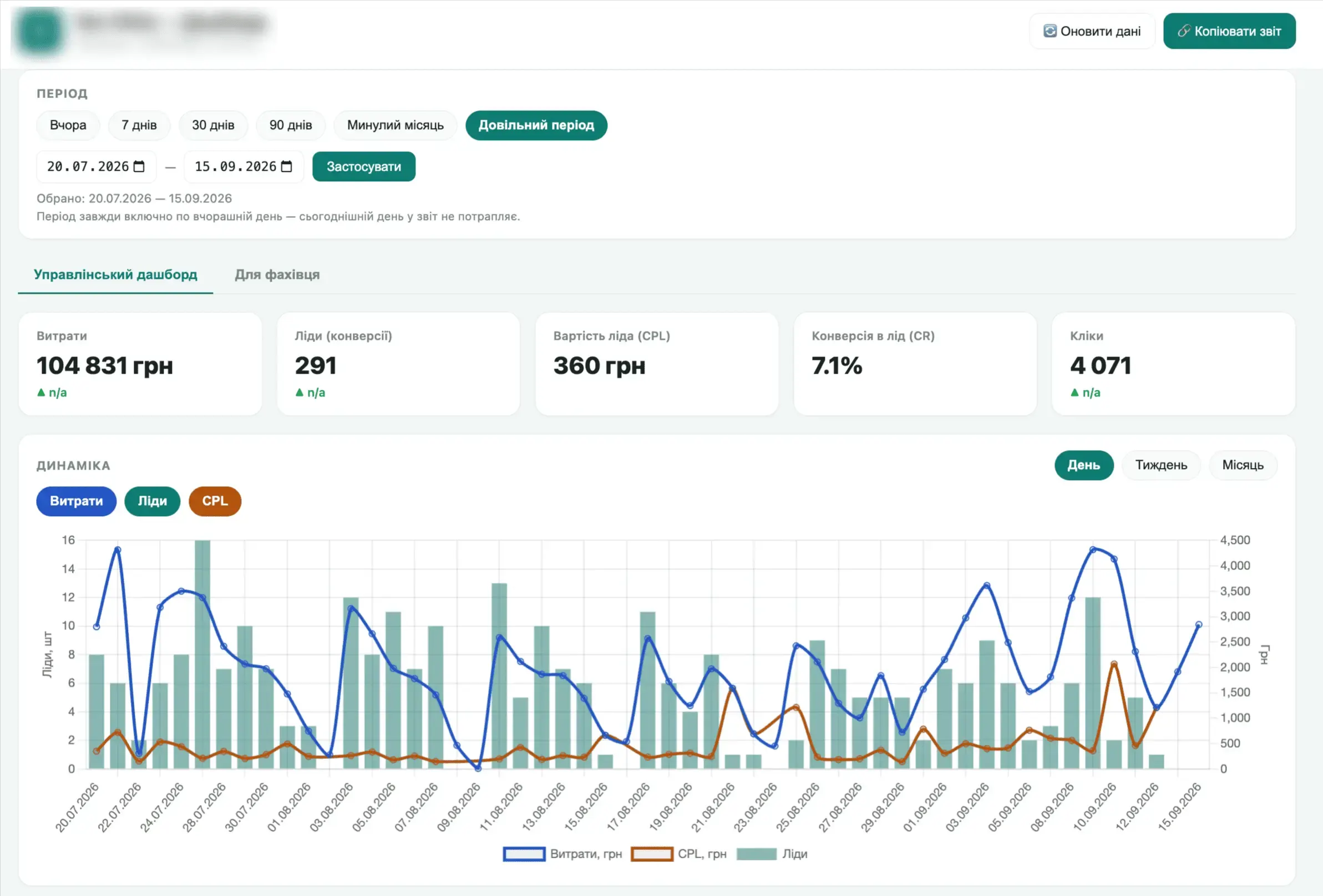Switch chart granularity to Місяць

click(x=1243, y=465)
